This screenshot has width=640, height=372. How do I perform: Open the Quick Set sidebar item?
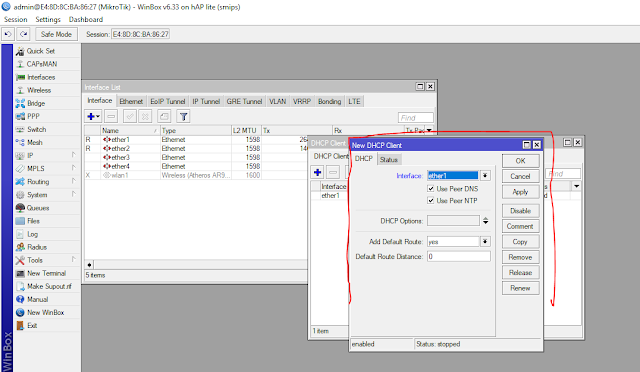pyautogui.click(x=41, y=51)
